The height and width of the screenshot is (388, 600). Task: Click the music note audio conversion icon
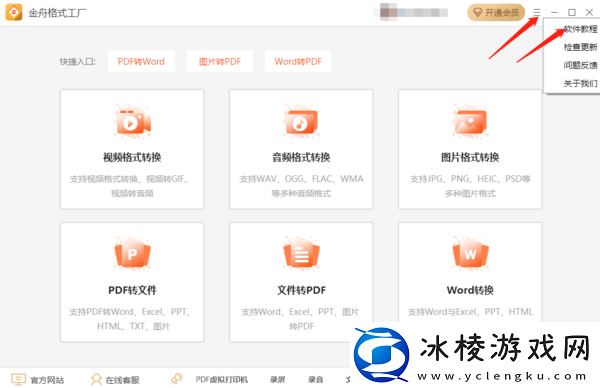pos(302,121)
